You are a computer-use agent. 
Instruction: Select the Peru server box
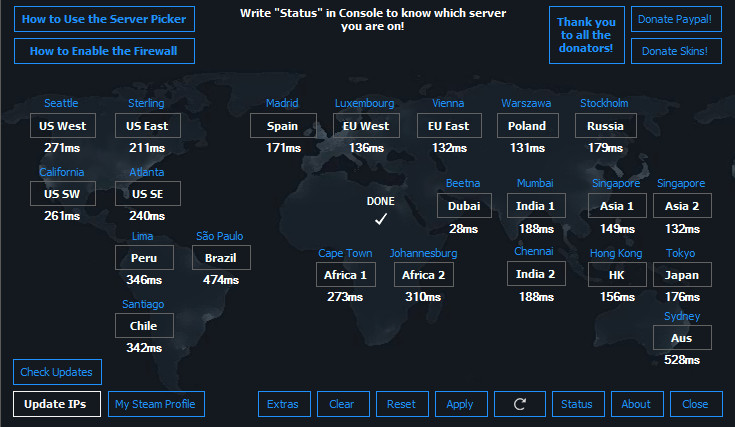point(144,258)
